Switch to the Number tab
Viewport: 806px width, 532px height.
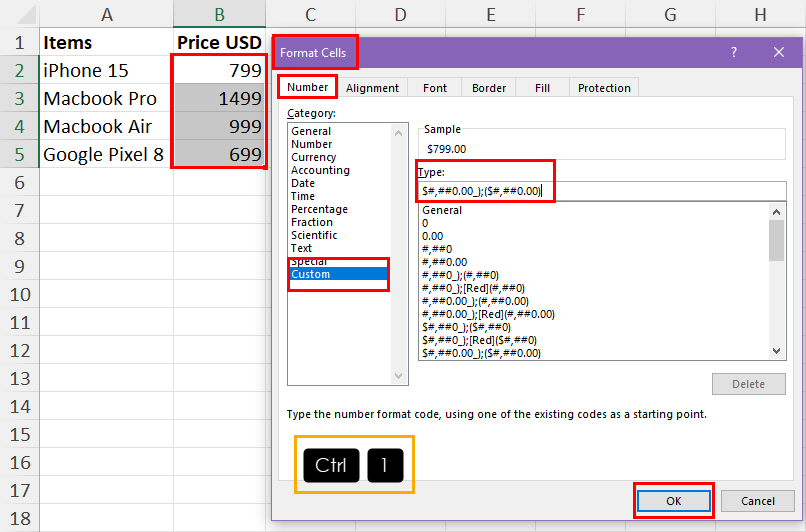pyautogui.click(x=307, y=87)
